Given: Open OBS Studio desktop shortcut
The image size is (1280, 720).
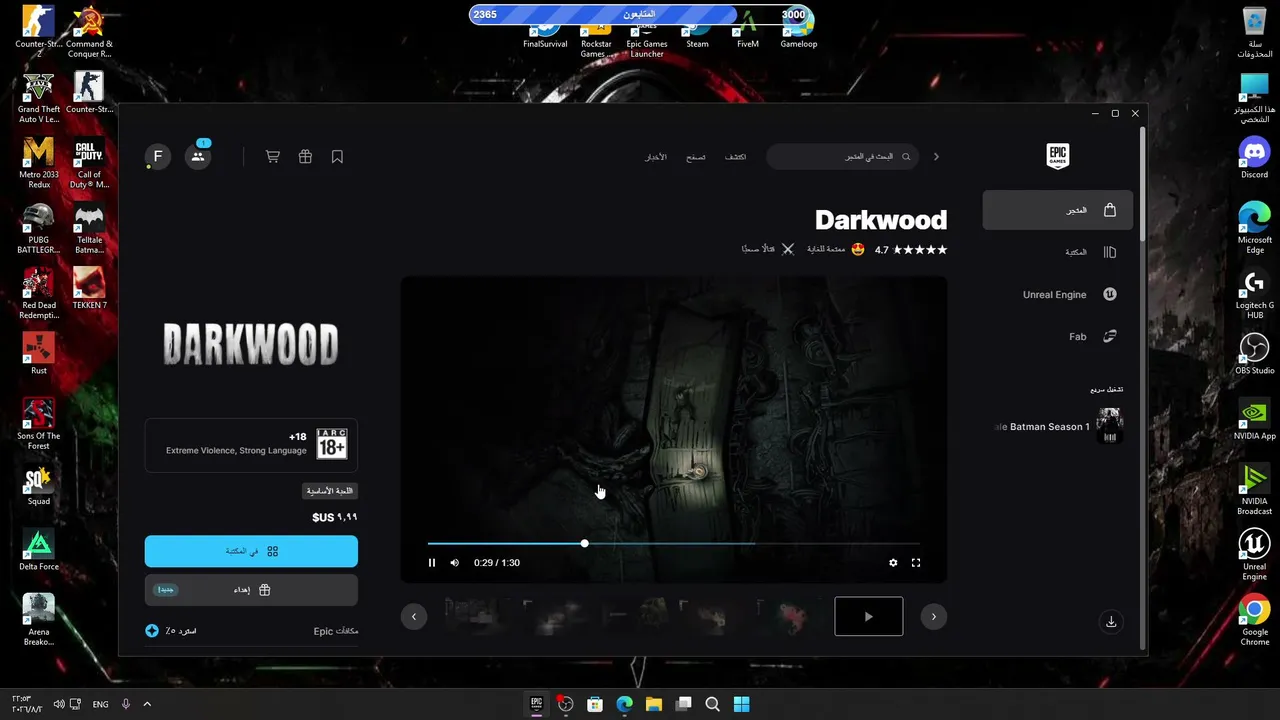Looking at the screenshot, I should [1254, 354].
